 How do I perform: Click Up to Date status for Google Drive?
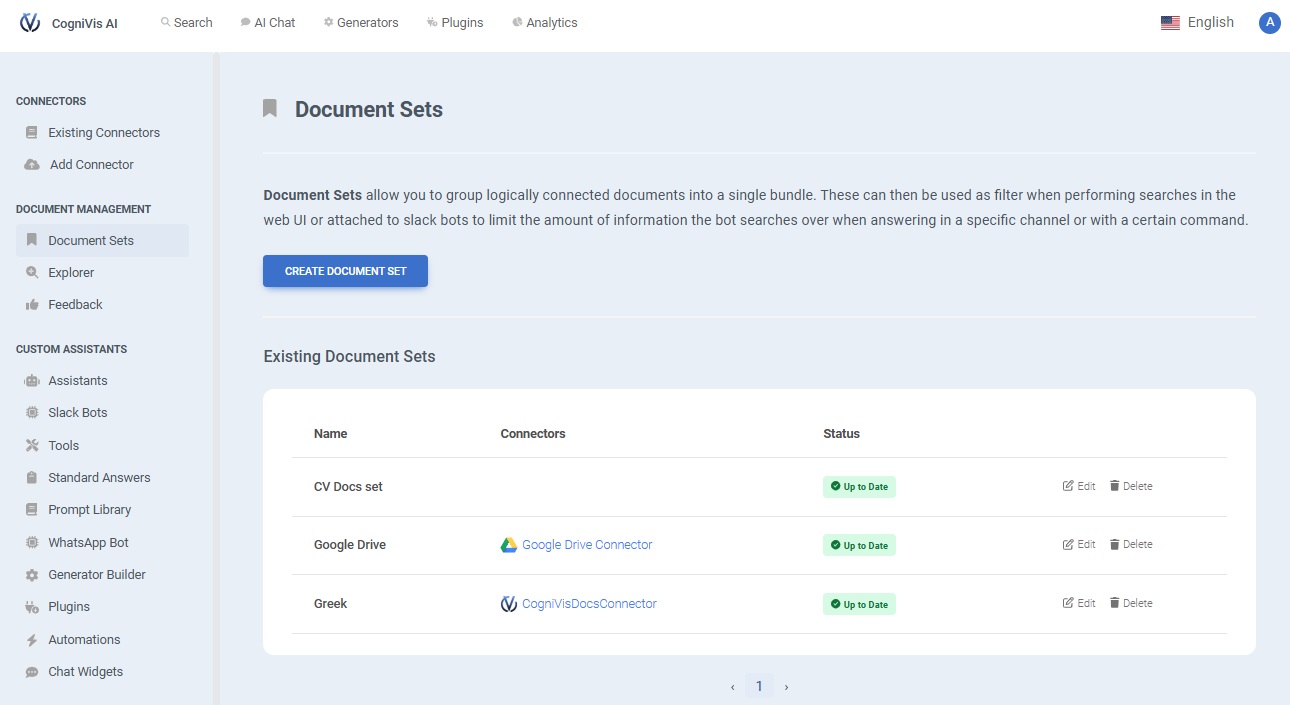coord(859,545)
